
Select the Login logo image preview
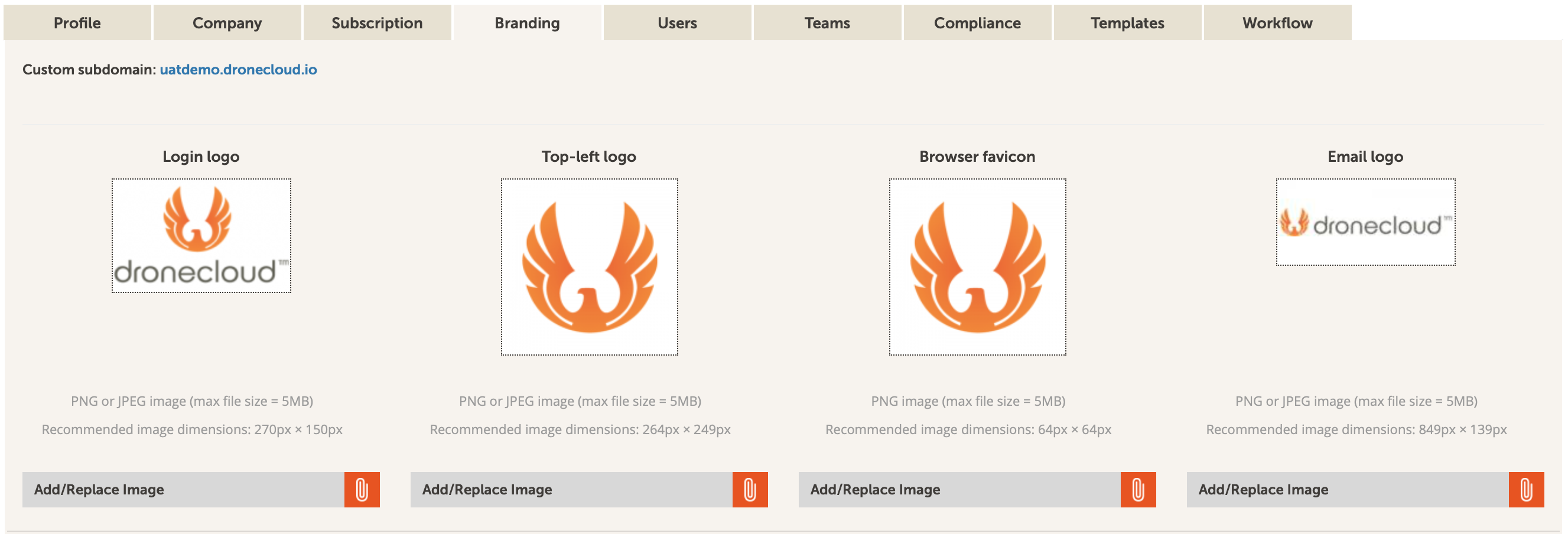(201, 236)
